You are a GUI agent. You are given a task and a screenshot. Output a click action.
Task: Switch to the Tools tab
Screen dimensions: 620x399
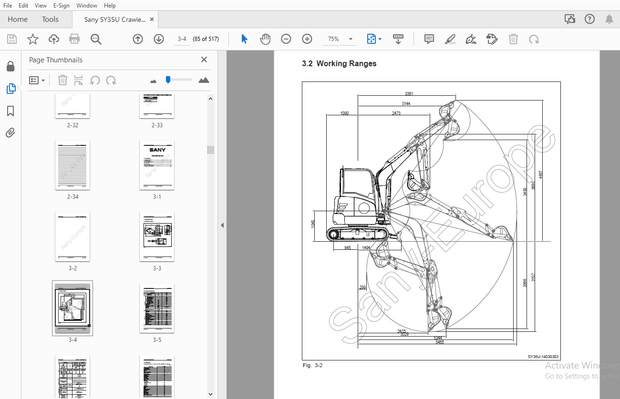(50, 19)
